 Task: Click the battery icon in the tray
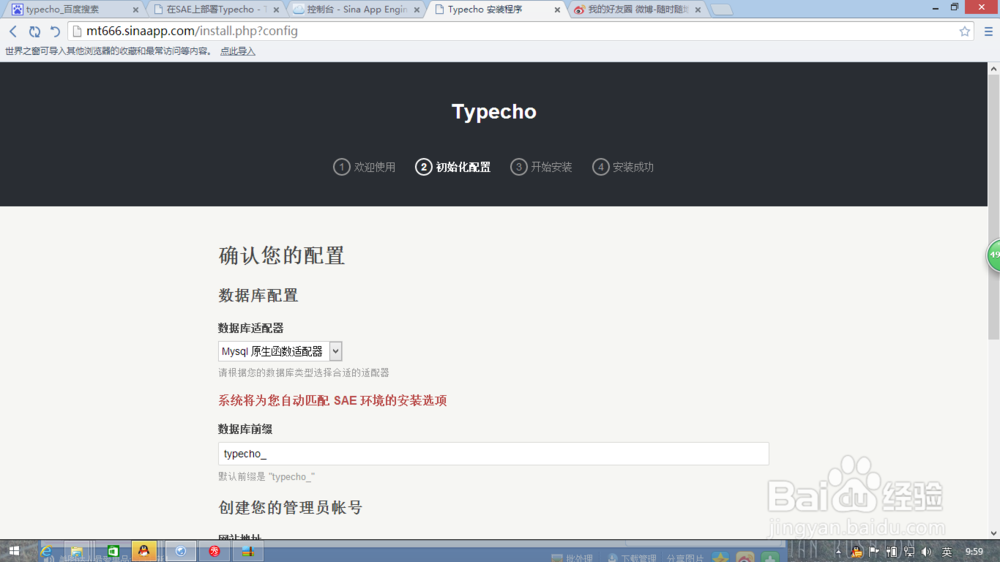(892, 552)
